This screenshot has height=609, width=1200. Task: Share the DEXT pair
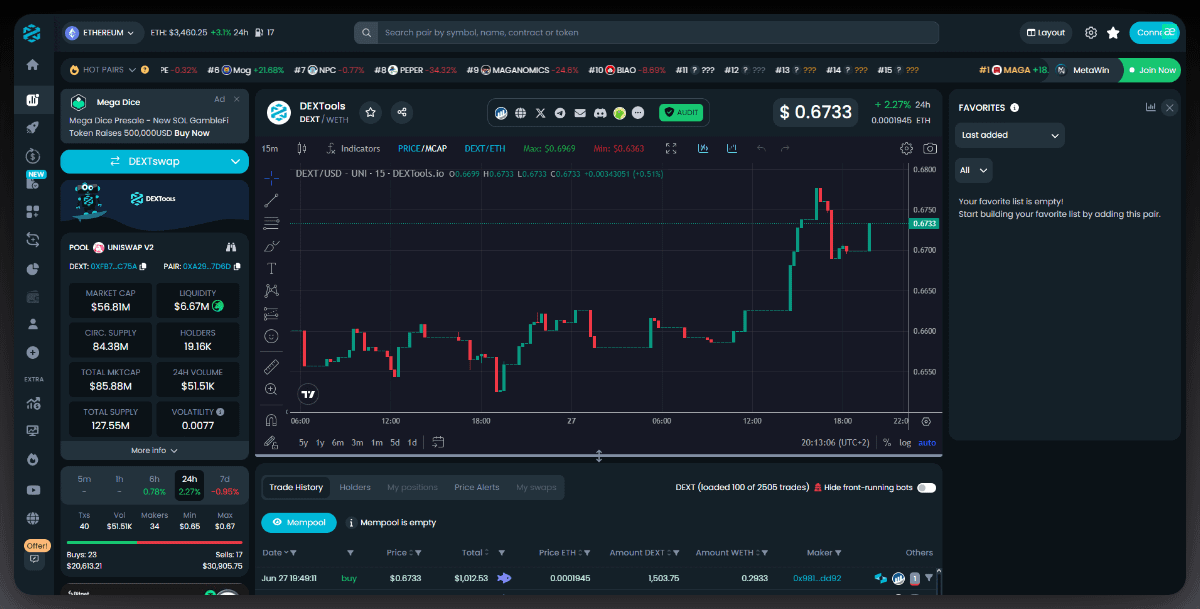tap(401, 112)
